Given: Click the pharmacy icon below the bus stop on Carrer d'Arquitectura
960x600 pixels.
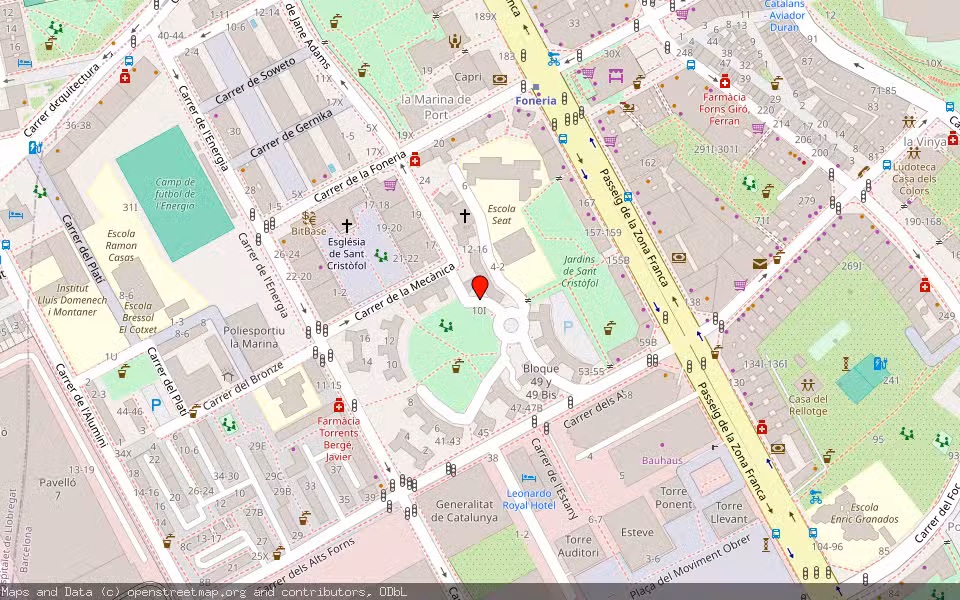Looking at the screenshot, I should 125,76.
